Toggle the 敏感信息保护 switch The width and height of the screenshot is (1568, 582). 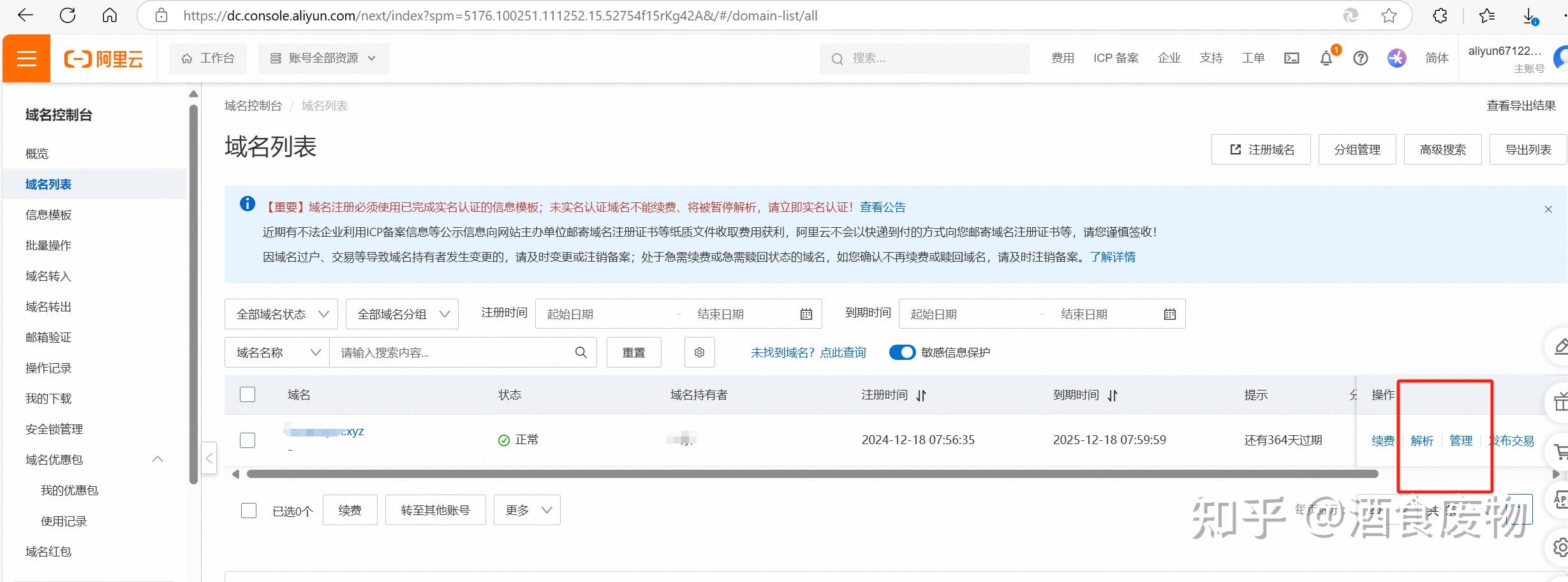(x=902, y=352)
